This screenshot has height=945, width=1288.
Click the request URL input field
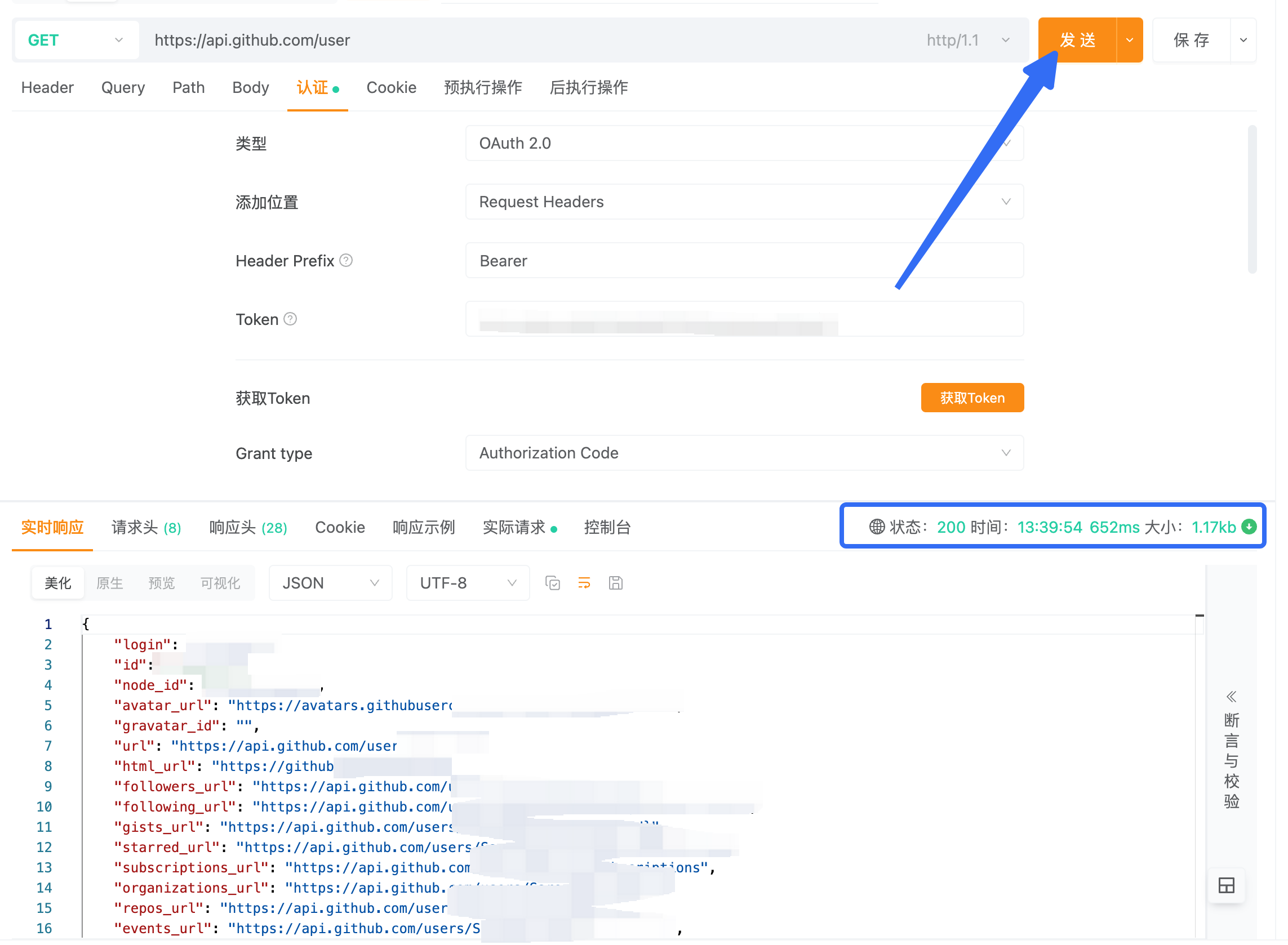(x=458, y=40)
